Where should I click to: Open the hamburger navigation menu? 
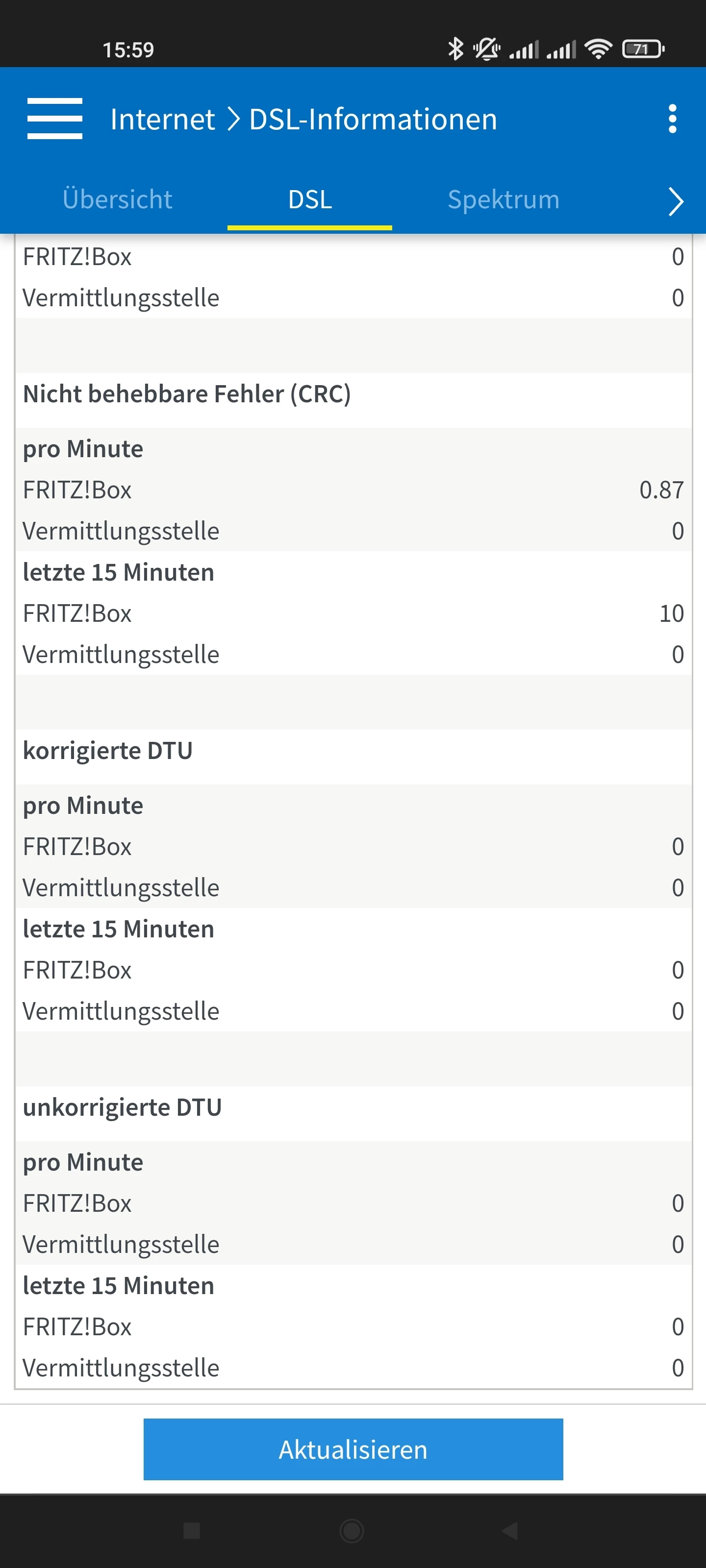(55, 119)
